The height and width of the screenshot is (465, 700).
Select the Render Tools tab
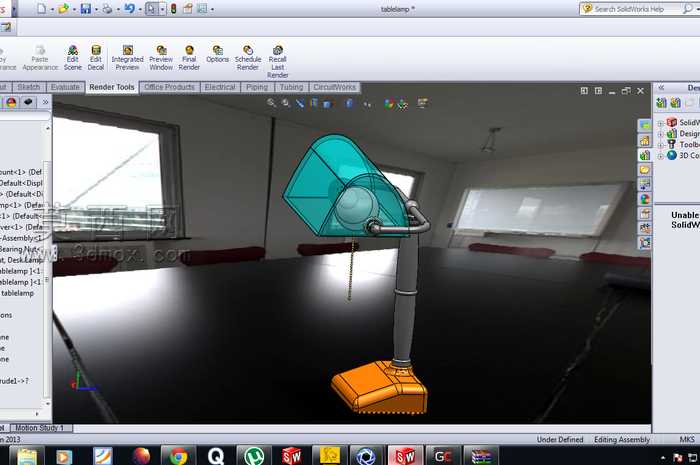pyautogui.click(x=112, y=87)
